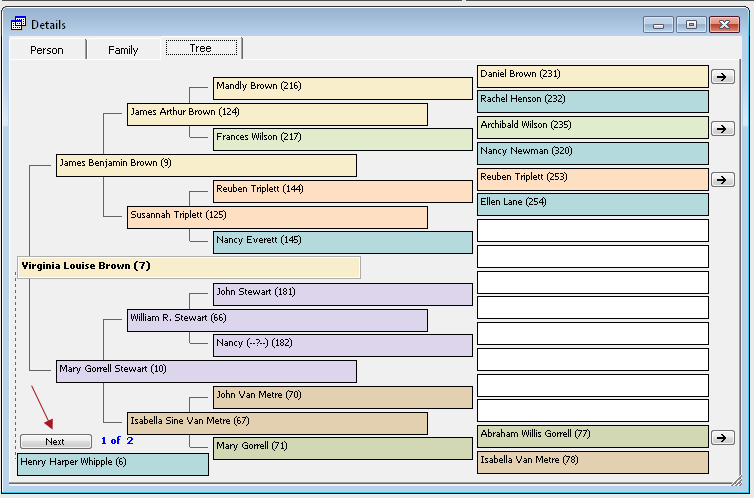Click the Next button
Viewport: 754px width, 498px height.
(x=56, y=441)
